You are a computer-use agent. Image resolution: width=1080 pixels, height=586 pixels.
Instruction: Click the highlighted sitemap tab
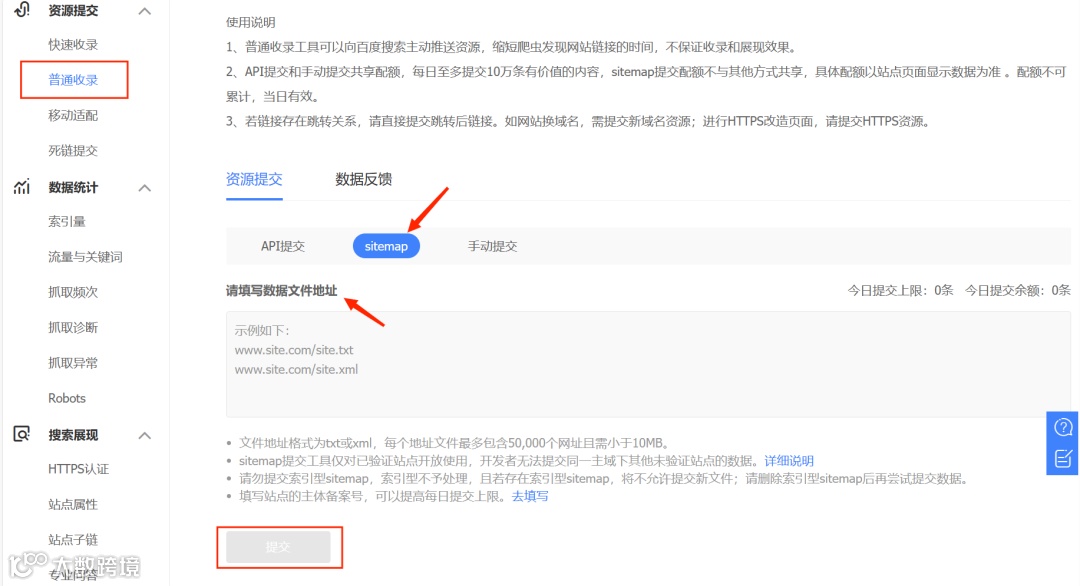coord(386,245)
